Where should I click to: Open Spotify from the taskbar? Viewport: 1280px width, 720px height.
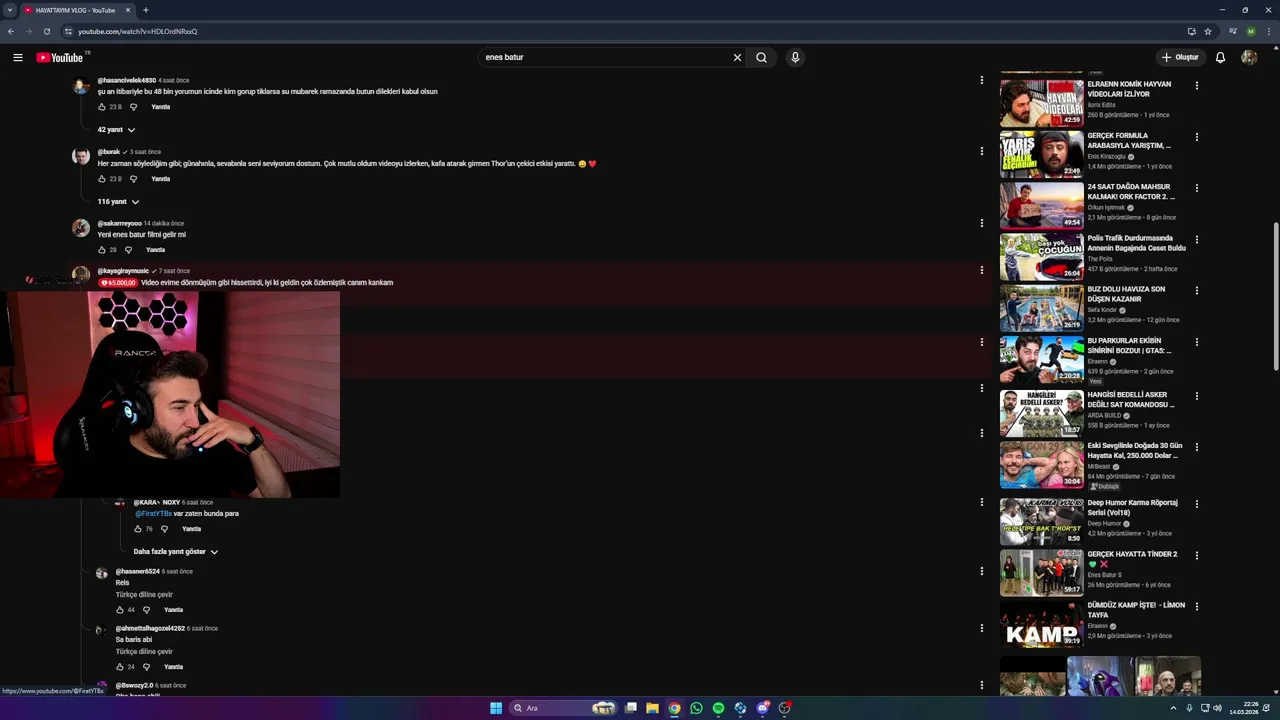718,708
